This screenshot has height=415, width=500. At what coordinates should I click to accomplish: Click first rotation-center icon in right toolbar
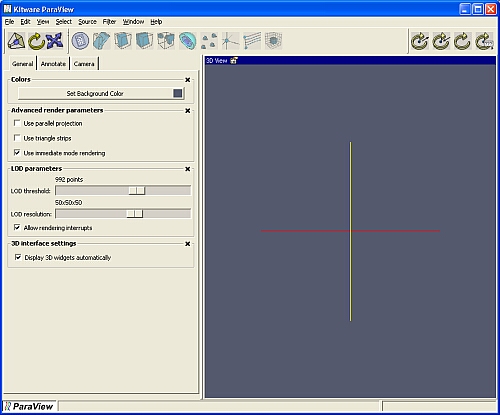point(420,41)
